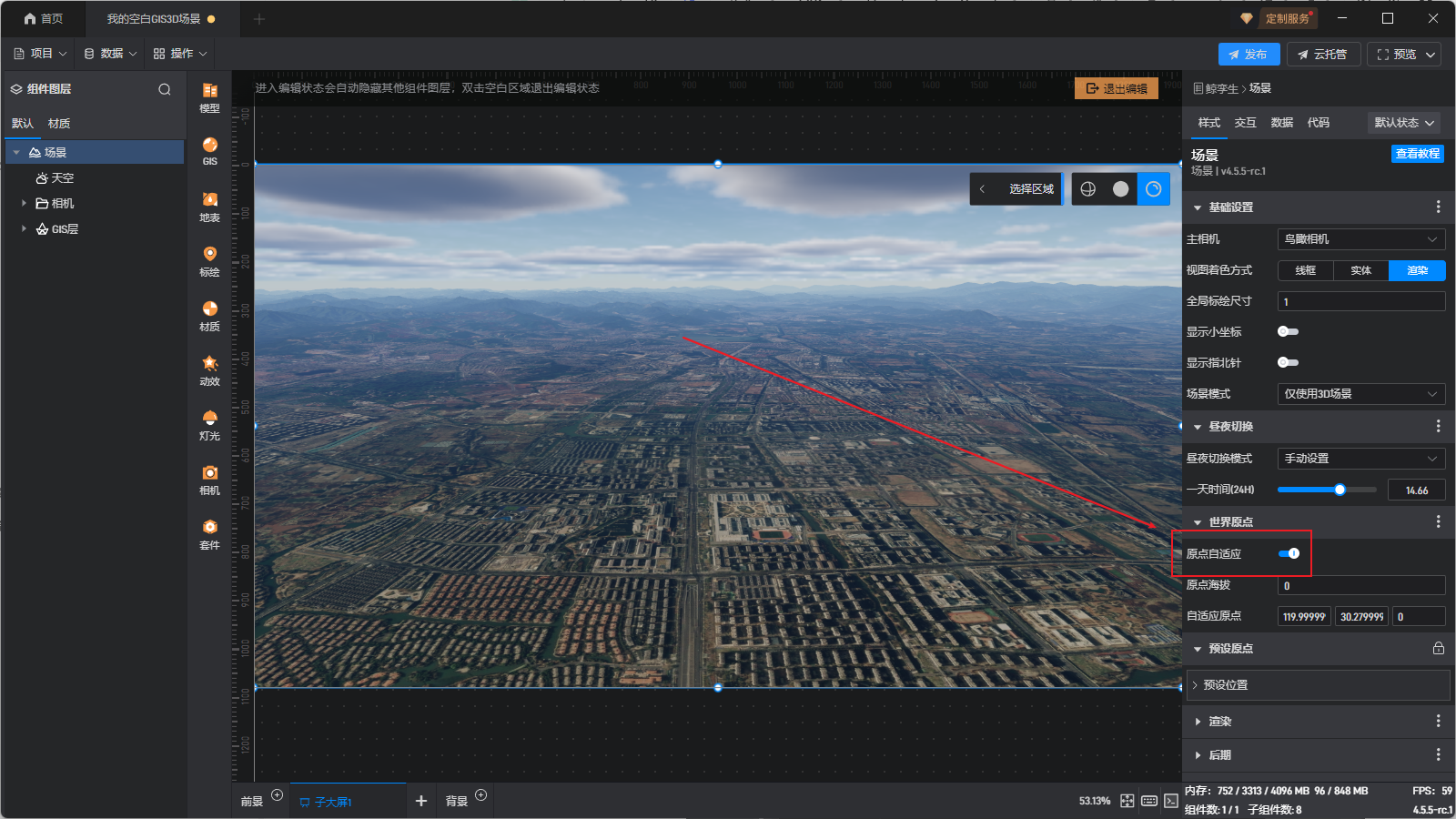
Task: Select the GIS component icon
Action: (209, 150)
